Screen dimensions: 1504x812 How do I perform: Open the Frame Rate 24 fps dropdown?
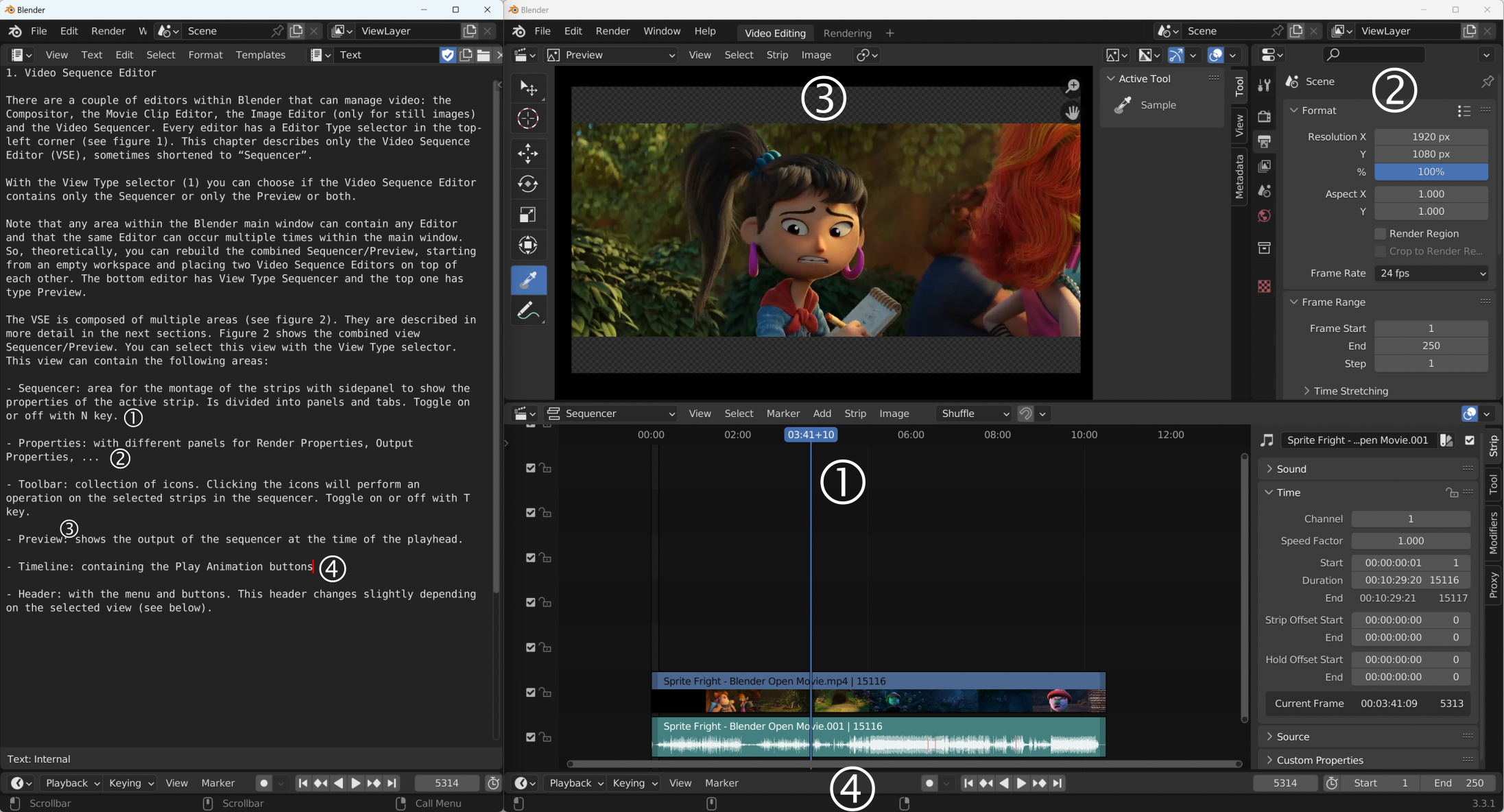coord(1431,273)
